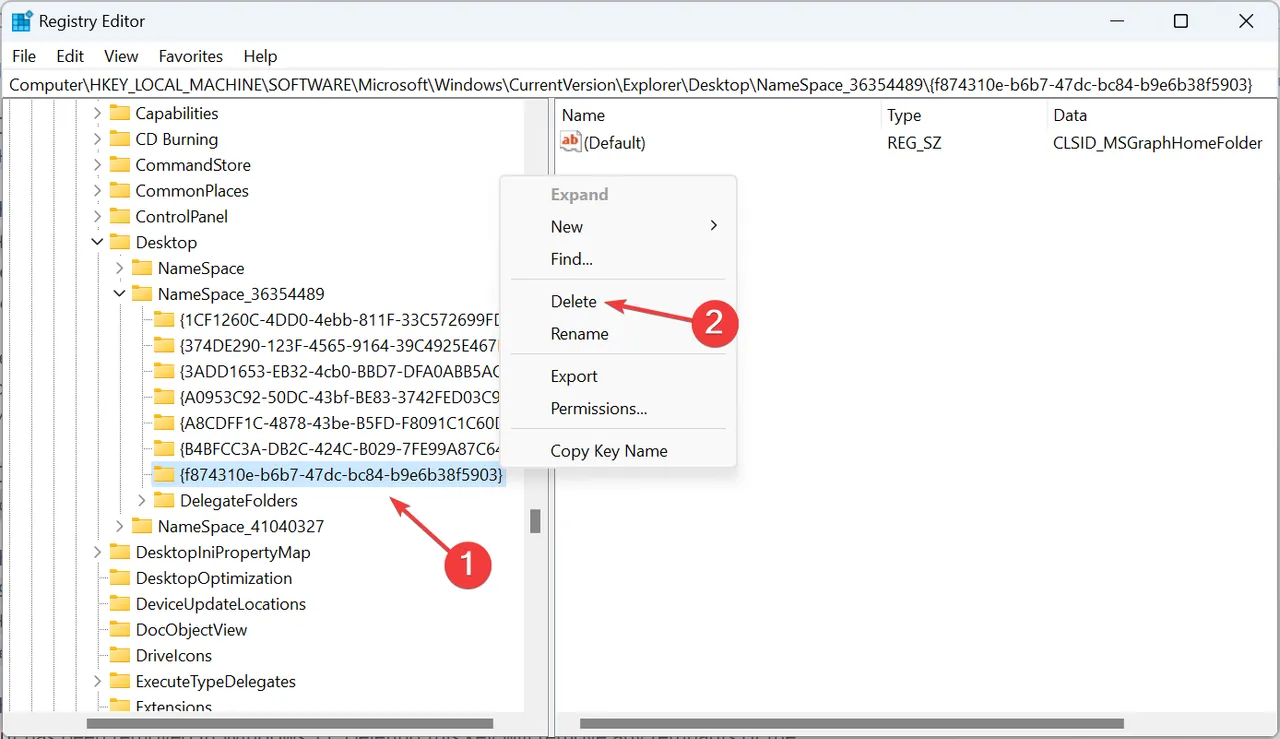
Task: Click the registry path address bar
Action: [x=640, y=85]
